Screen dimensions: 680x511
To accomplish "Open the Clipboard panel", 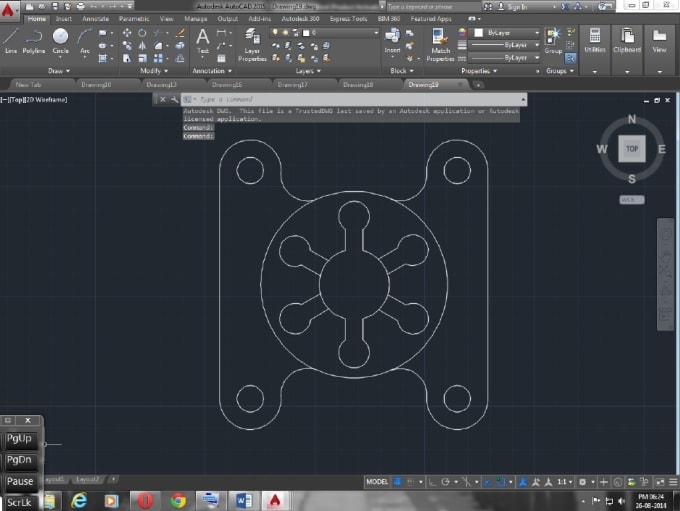I will [x=627, y=41].
